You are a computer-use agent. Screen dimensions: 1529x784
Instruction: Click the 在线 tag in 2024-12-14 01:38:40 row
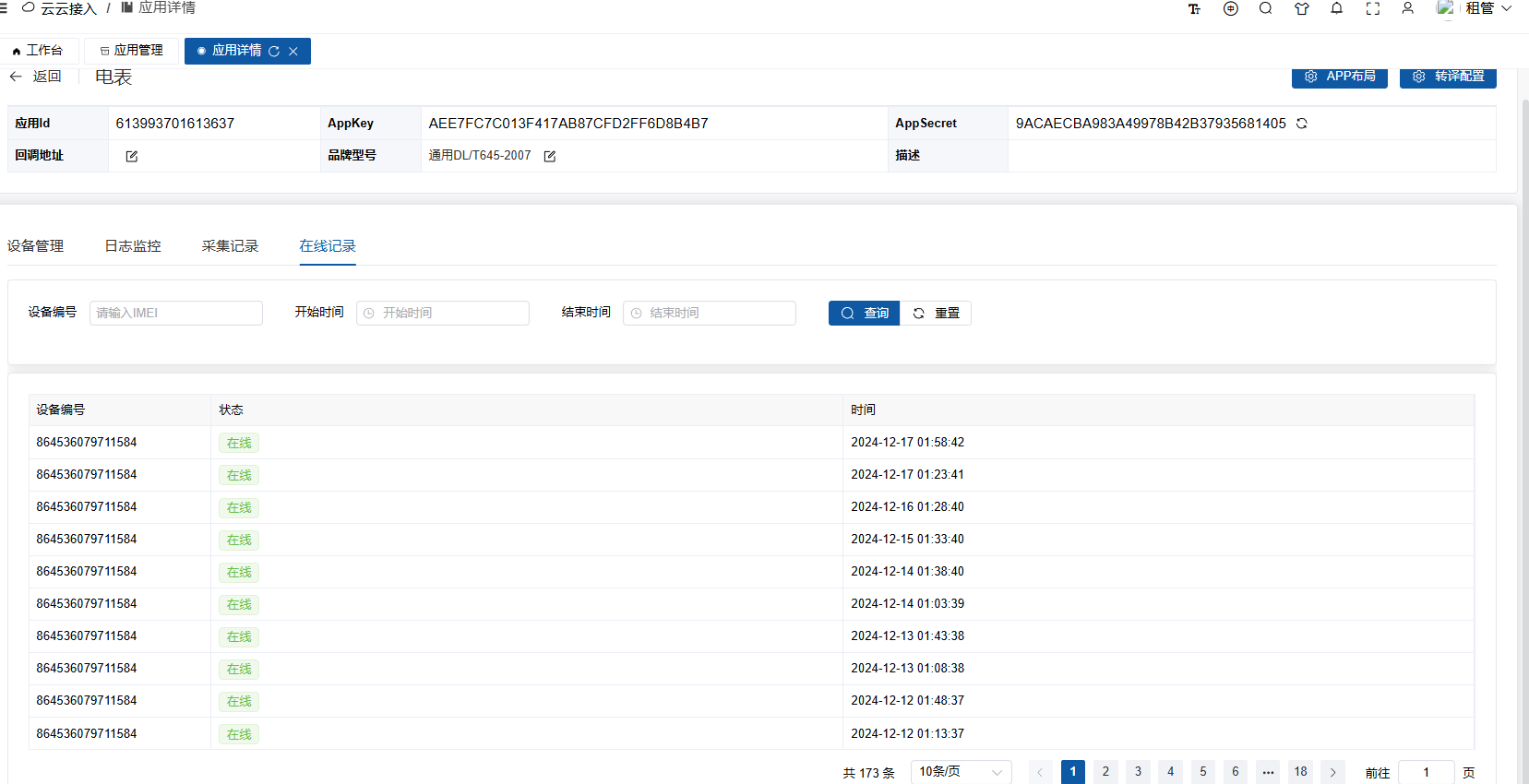click(239, 572)
